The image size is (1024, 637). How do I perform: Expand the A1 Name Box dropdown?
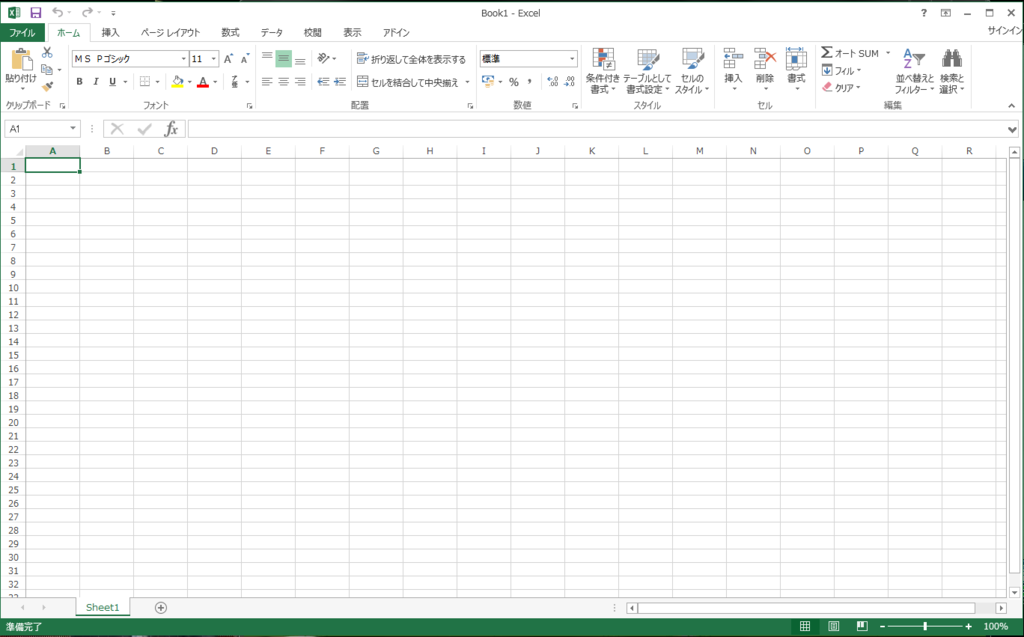(73, 129)
